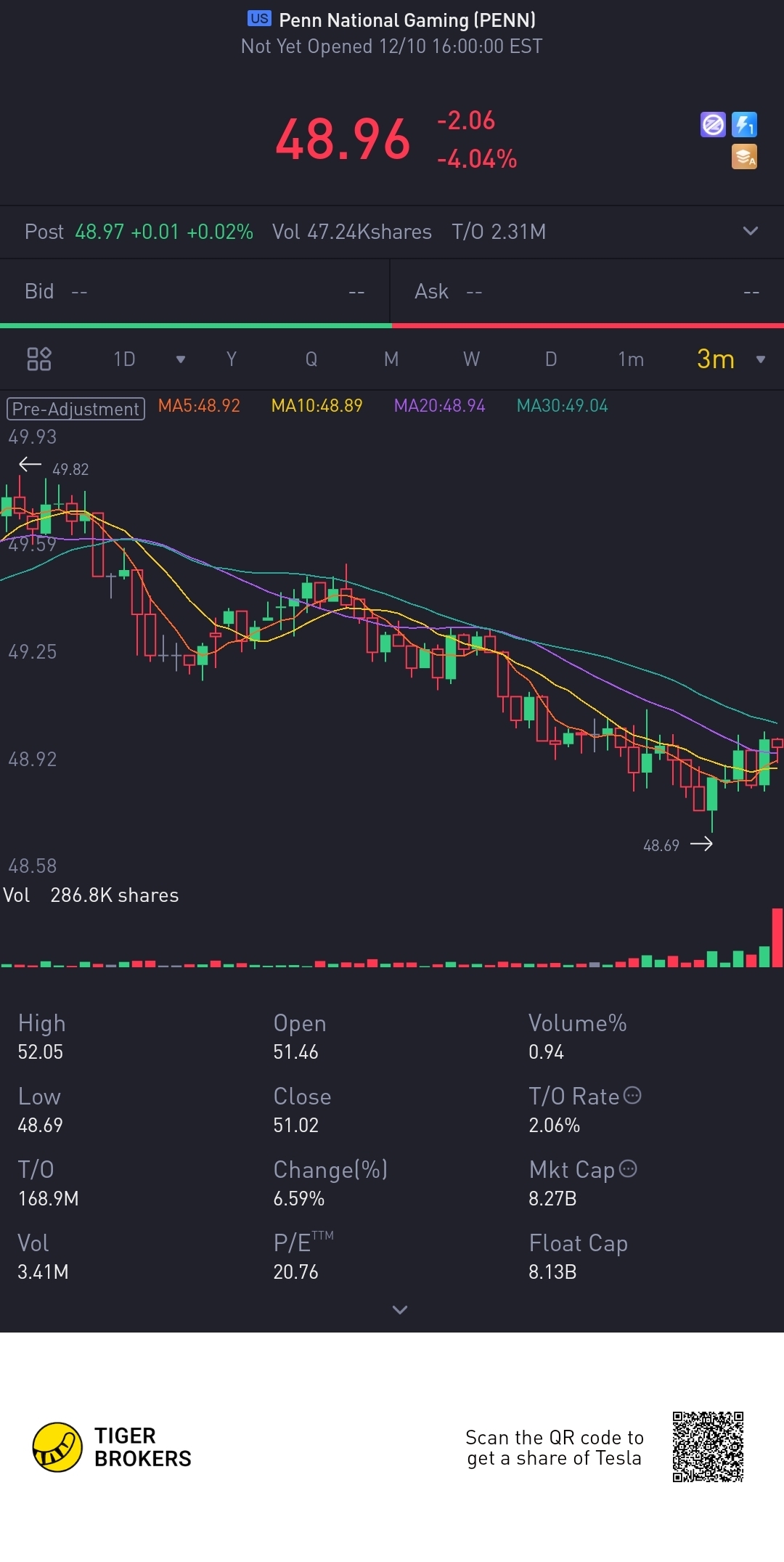Tap the Bid price row
The height and width of the screenshot is (1562, 784).
point(195,291)
